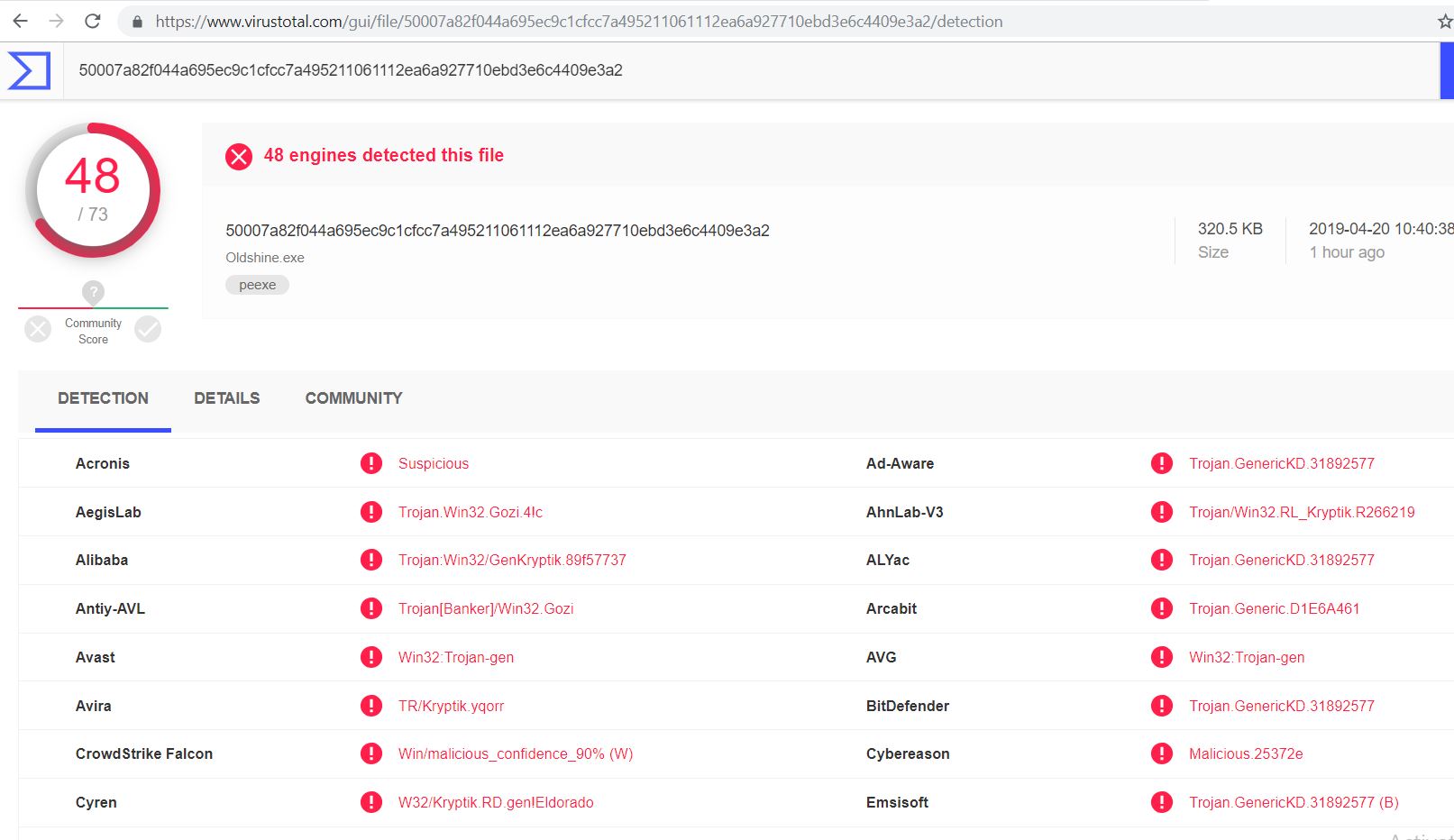Screen dimensions: 1454x840
Task: Go back using browser back arrow
Action: 20,21
